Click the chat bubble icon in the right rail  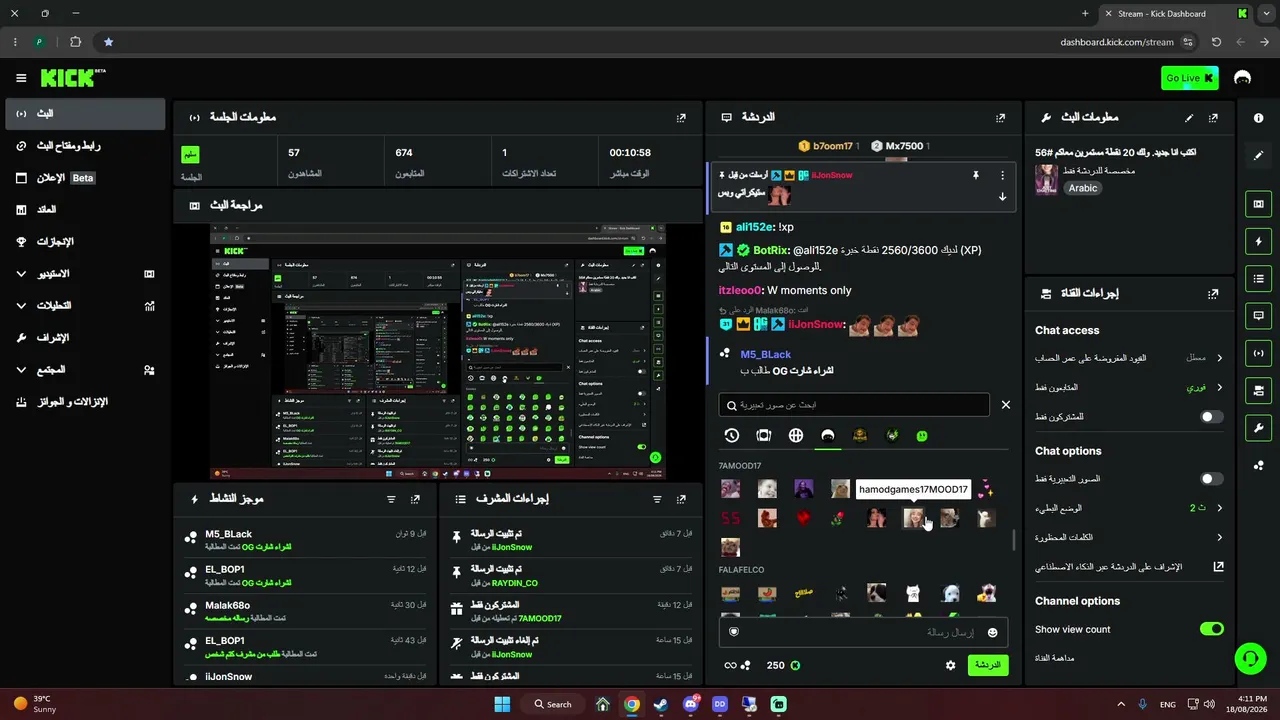point(1258,316)
